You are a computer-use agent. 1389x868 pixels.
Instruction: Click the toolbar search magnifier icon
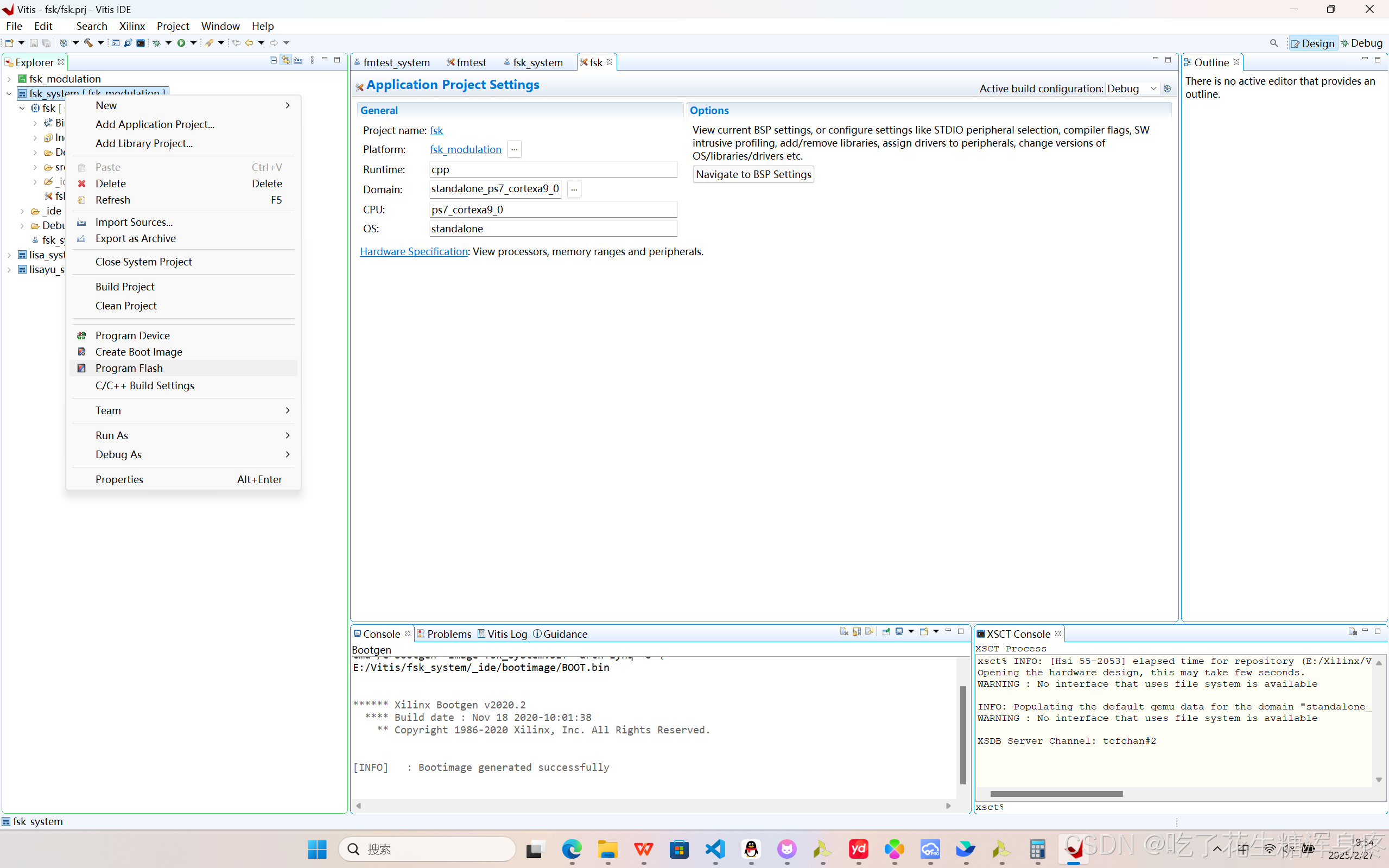click(x=1274, y=43)
